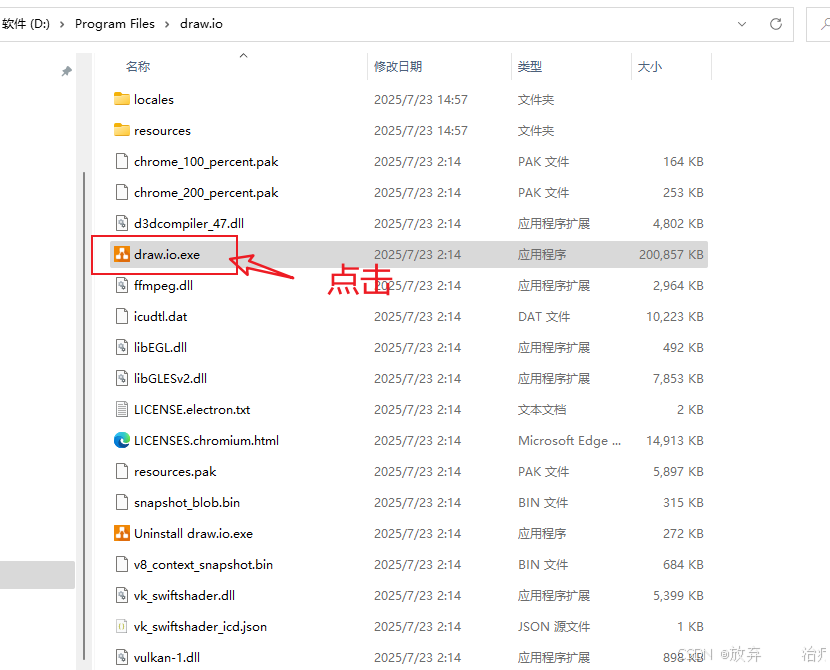Click the libGLESv2.dll file name
Screen dimensions: 830x670
tap(170, 378)
